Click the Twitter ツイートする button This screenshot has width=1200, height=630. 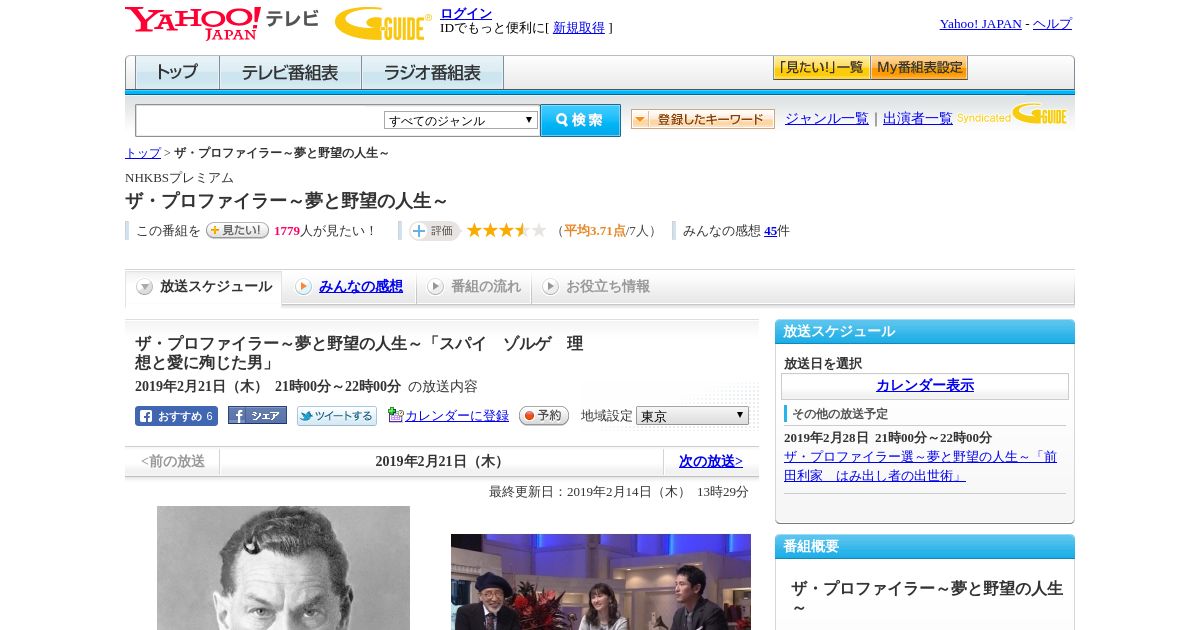337,416
